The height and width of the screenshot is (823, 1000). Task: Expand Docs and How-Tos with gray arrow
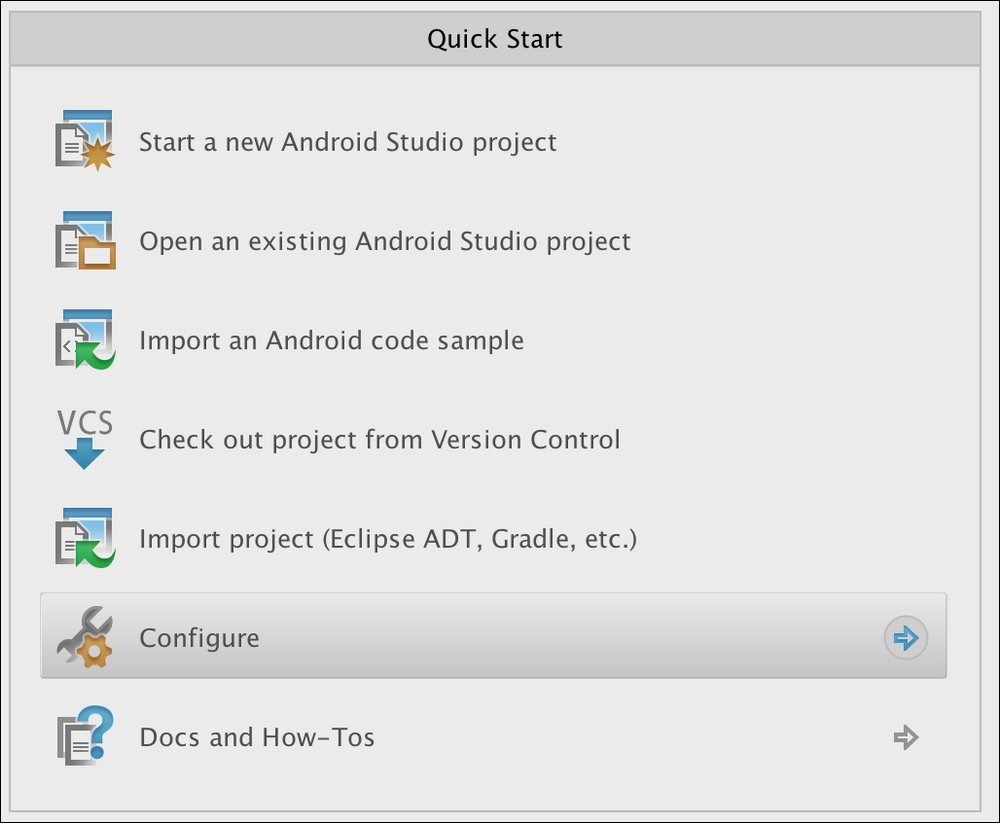pos(906,737)
